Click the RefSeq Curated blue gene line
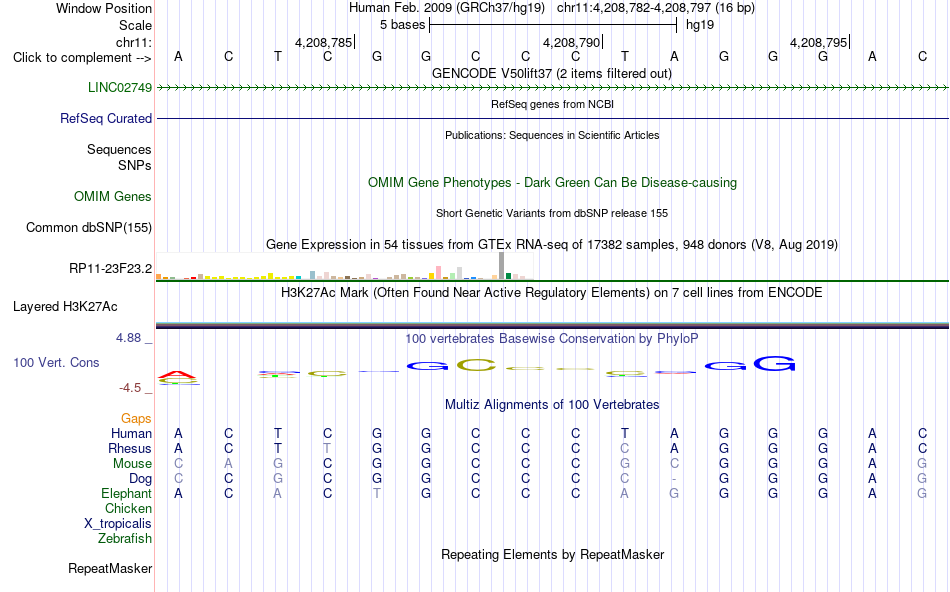The image size is (950, 592). pyautogui.click(x=552, y=118)
